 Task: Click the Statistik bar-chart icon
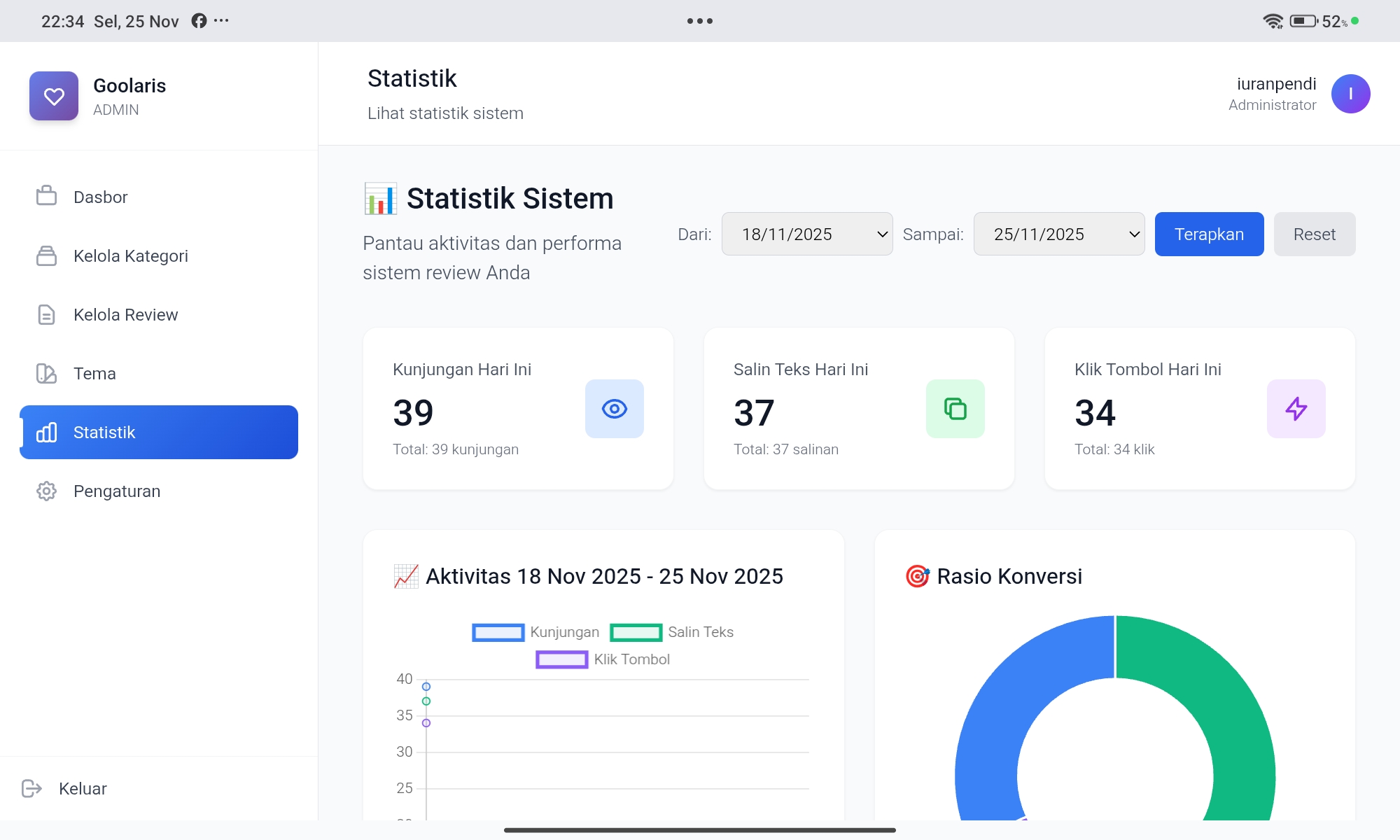46,432
